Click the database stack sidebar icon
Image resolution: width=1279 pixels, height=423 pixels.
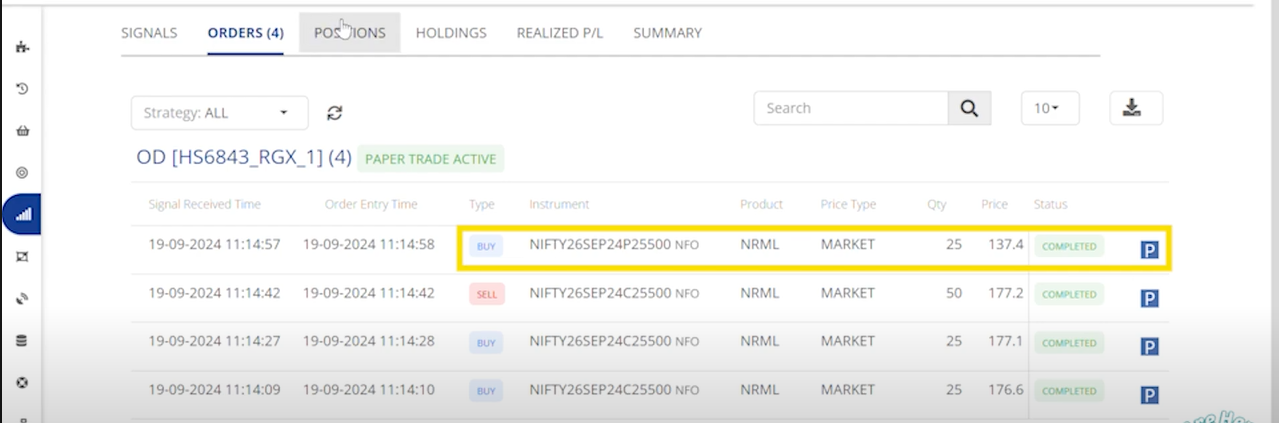click(22, 341)
